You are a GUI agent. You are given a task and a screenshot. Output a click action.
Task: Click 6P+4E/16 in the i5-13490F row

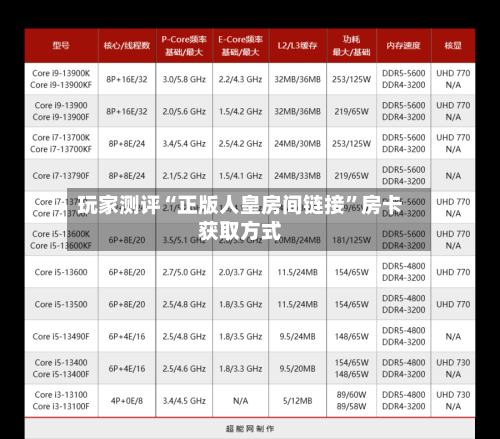click(127, 336)
